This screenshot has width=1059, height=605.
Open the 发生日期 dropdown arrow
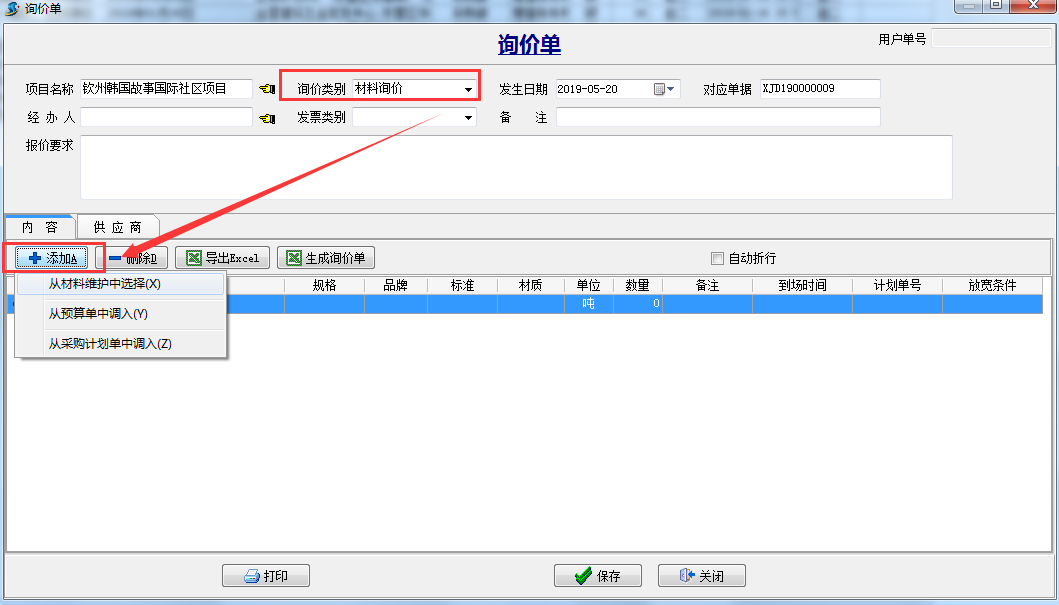672,89
